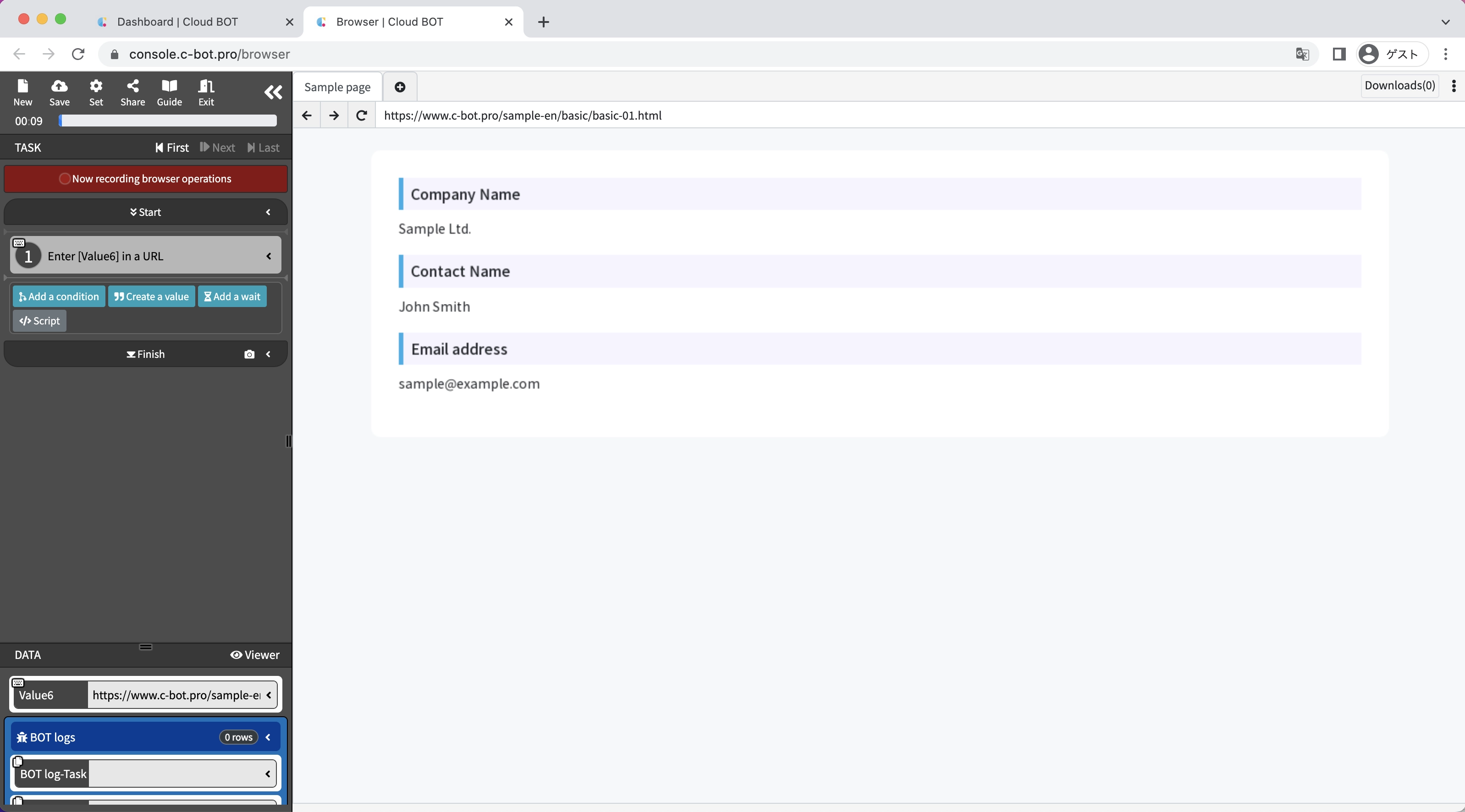Expand the Value6 data chevron

269,695
